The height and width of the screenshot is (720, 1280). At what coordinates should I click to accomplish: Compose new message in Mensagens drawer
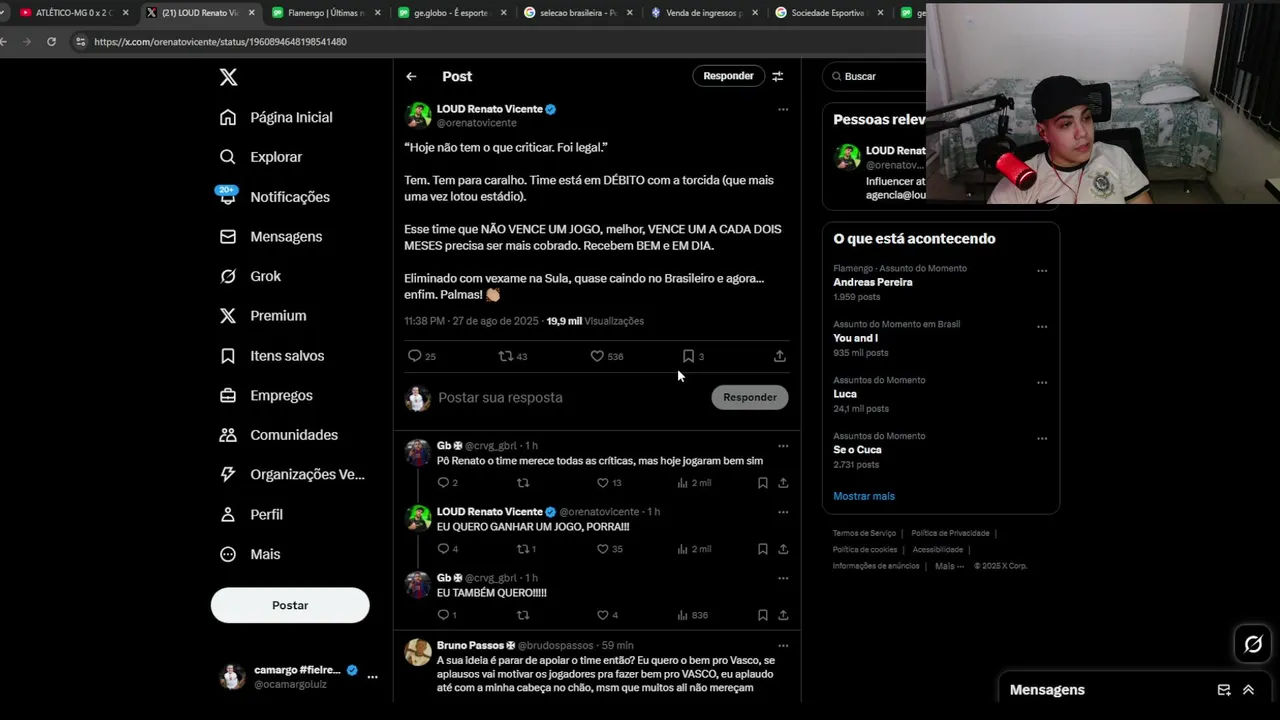pyautogui.click(x=1224, y=690)
